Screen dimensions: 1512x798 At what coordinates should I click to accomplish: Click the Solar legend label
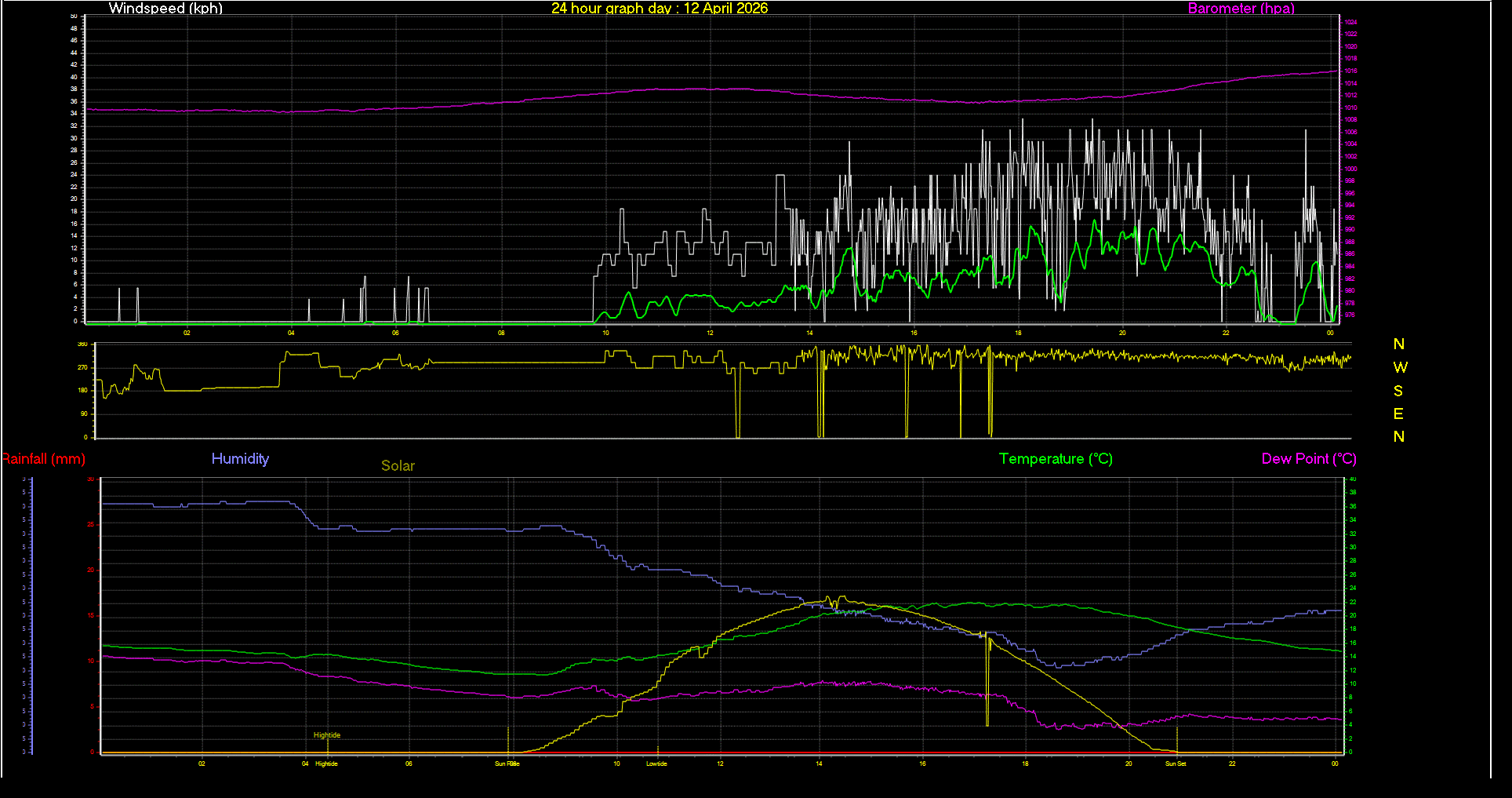coord(398,465)
